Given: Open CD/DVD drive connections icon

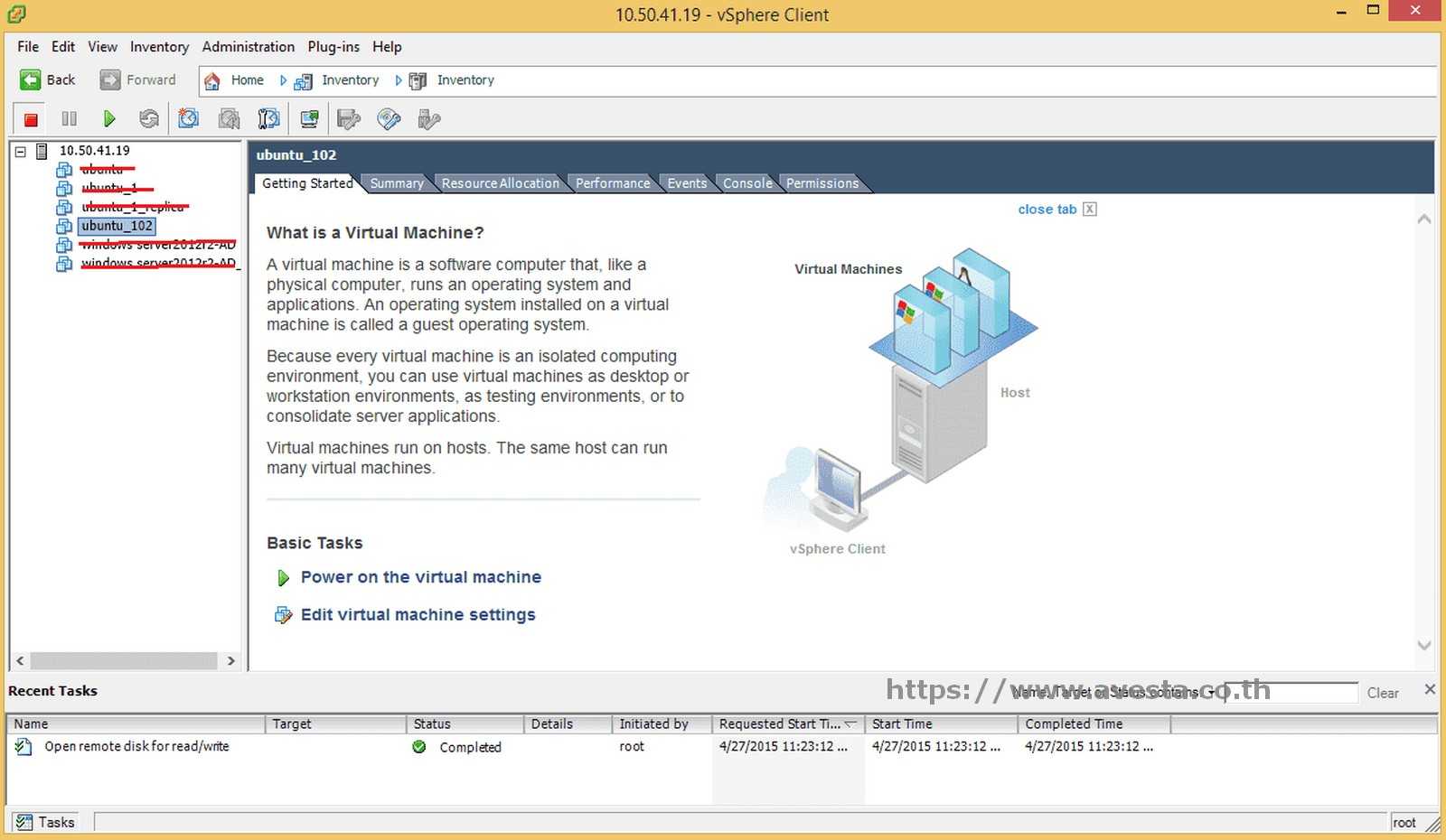Looking at the screenshot, I should click(x=388, y=118).
